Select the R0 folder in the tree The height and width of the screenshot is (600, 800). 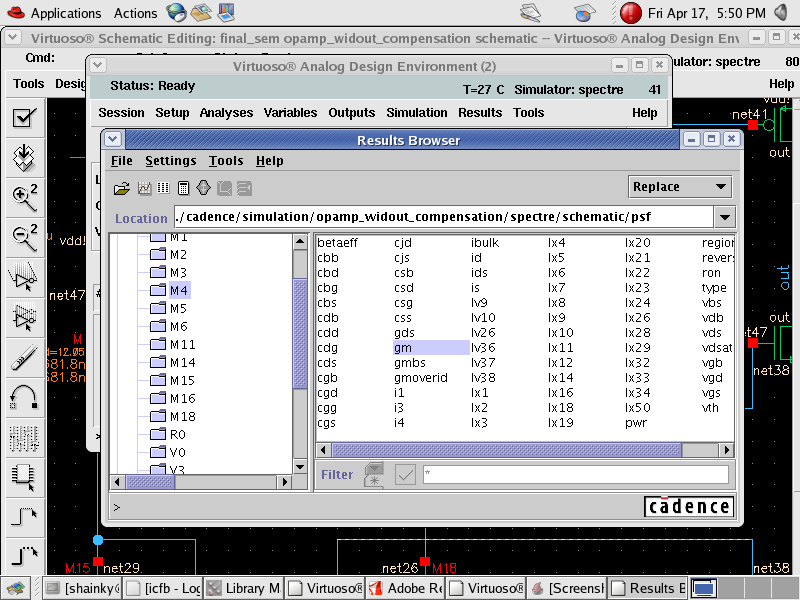point(168,434)
